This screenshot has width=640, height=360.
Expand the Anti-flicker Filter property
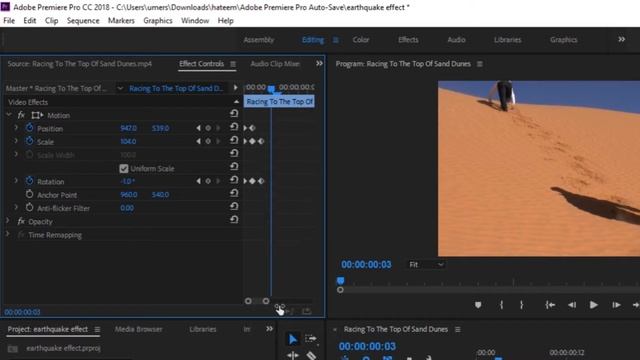(16, 207)
